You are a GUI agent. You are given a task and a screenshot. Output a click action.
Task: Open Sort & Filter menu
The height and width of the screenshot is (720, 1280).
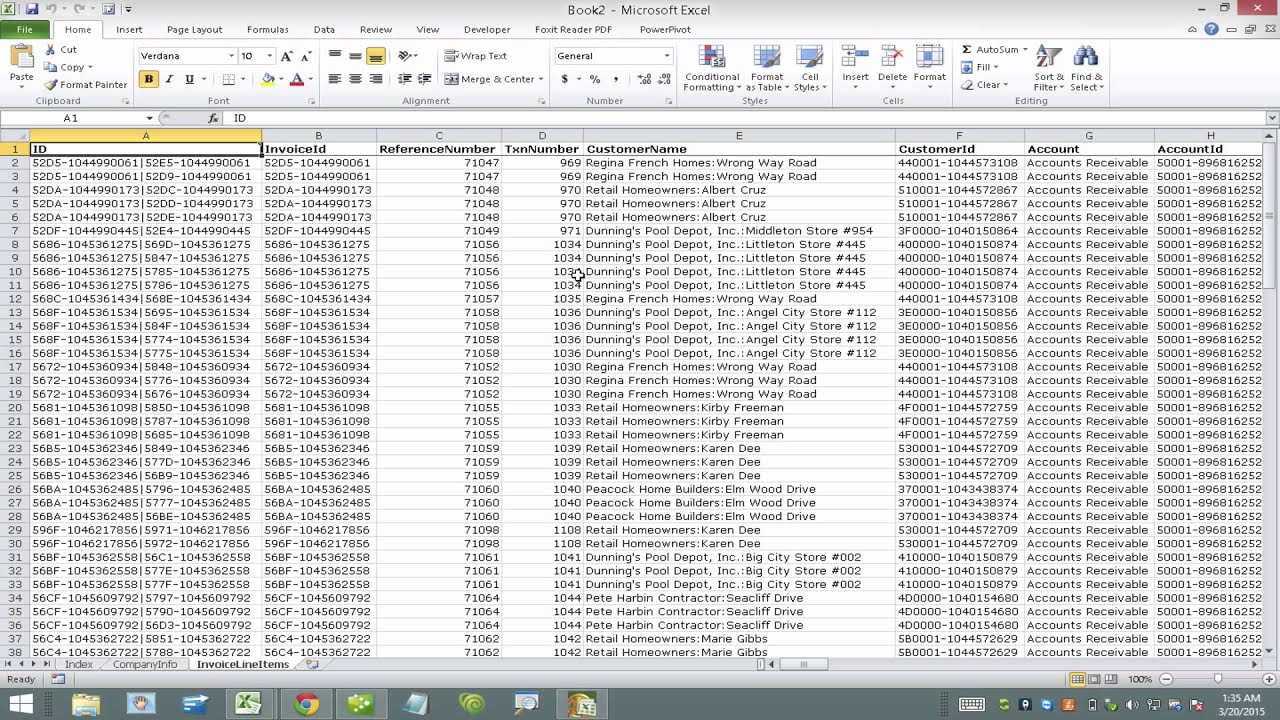click(1049, 68)
